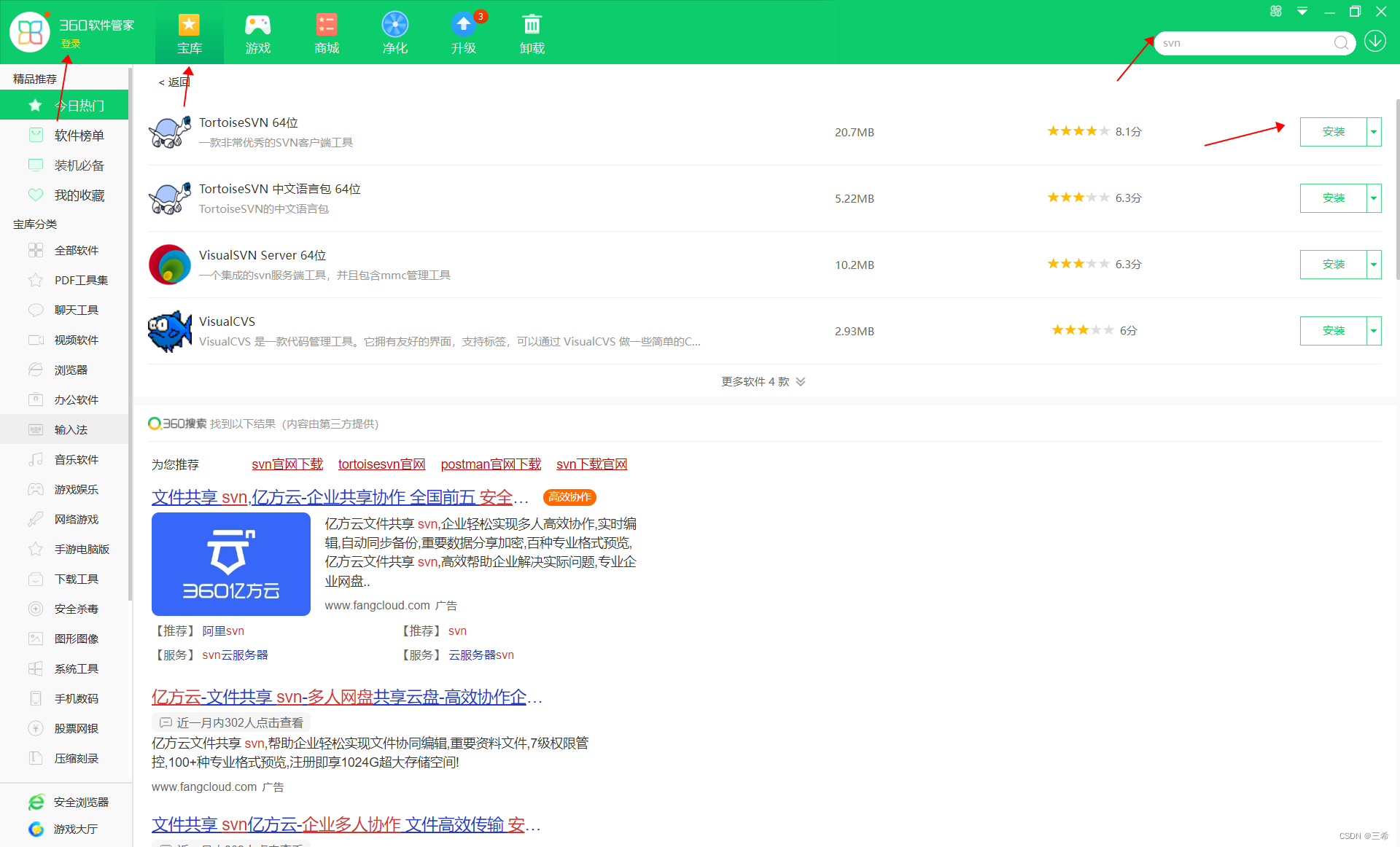This screenshot has width=1400, height=847.
Task: Open the 云服务器svn service link
Action: (481, 655)
